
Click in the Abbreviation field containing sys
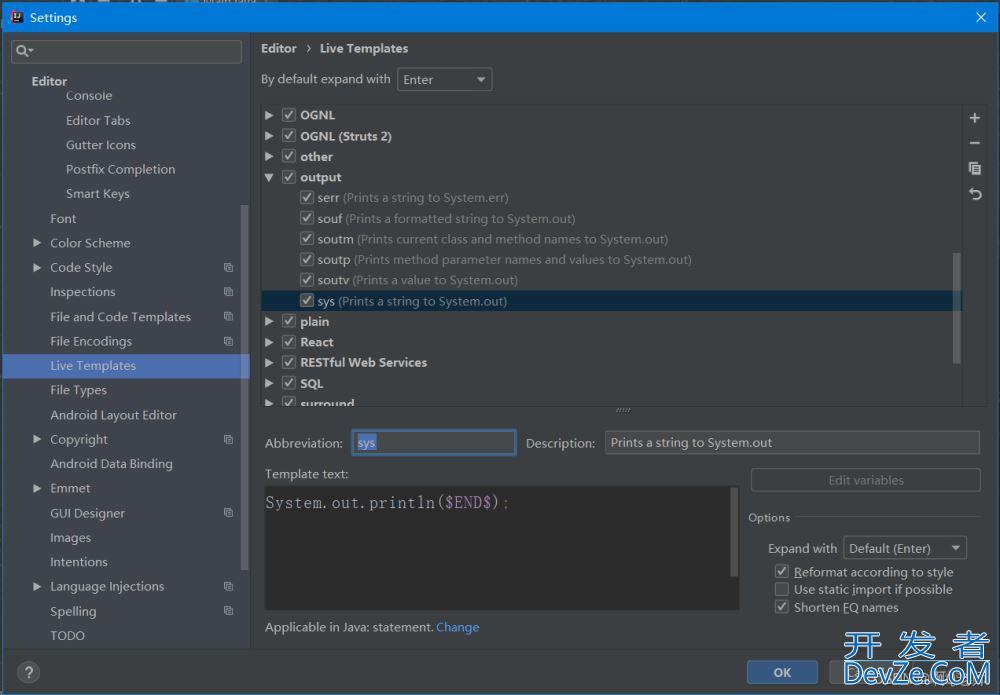pyautogui.click(x=434, y=443)
